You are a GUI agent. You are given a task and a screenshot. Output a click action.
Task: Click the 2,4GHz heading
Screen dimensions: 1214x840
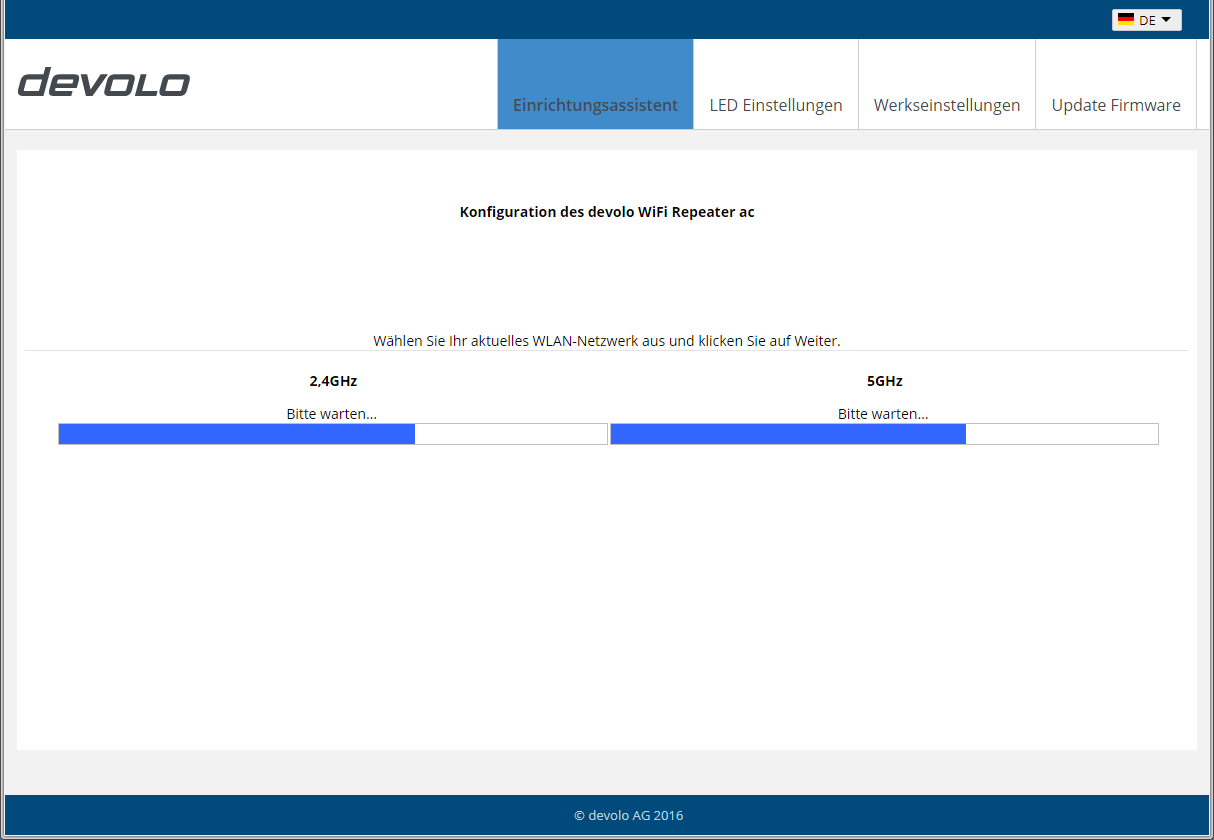[x=333, y=381]
